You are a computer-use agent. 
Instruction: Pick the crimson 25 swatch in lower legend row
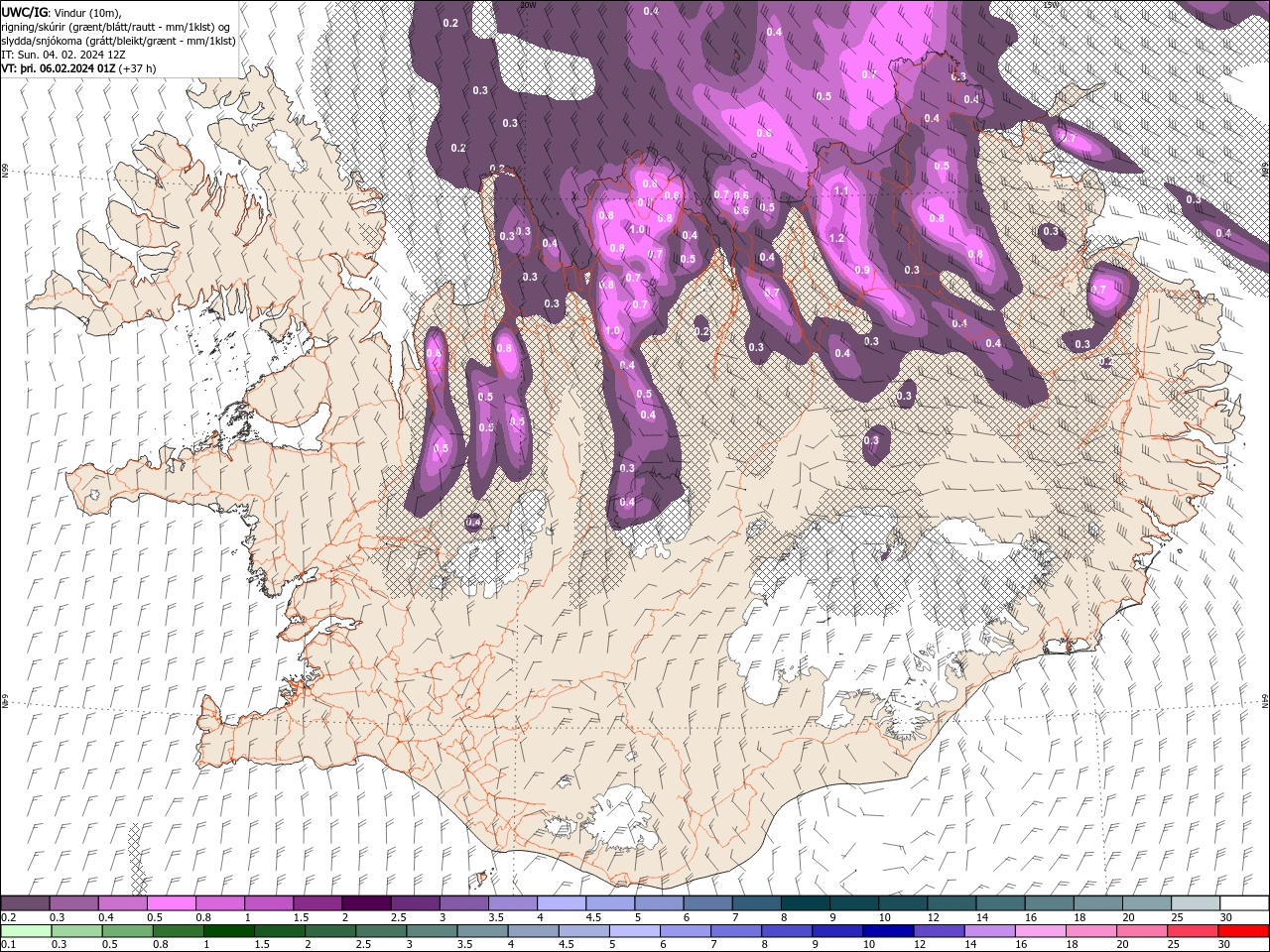tap(1193, 930)
